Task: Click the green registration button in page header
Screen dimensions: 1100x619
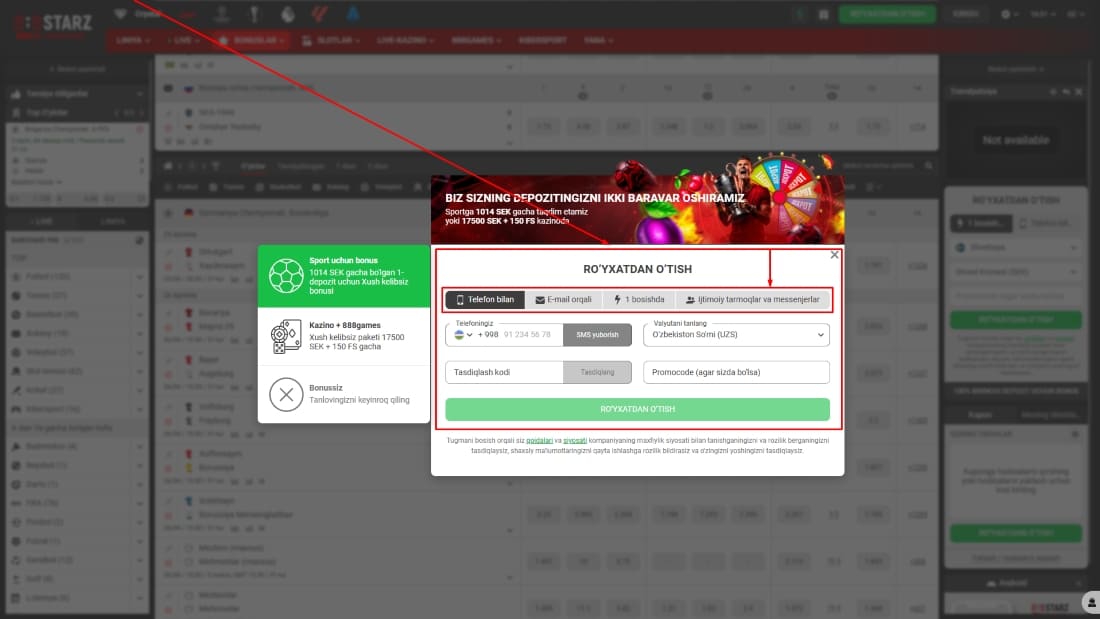Action: click(x=887, y=14)
